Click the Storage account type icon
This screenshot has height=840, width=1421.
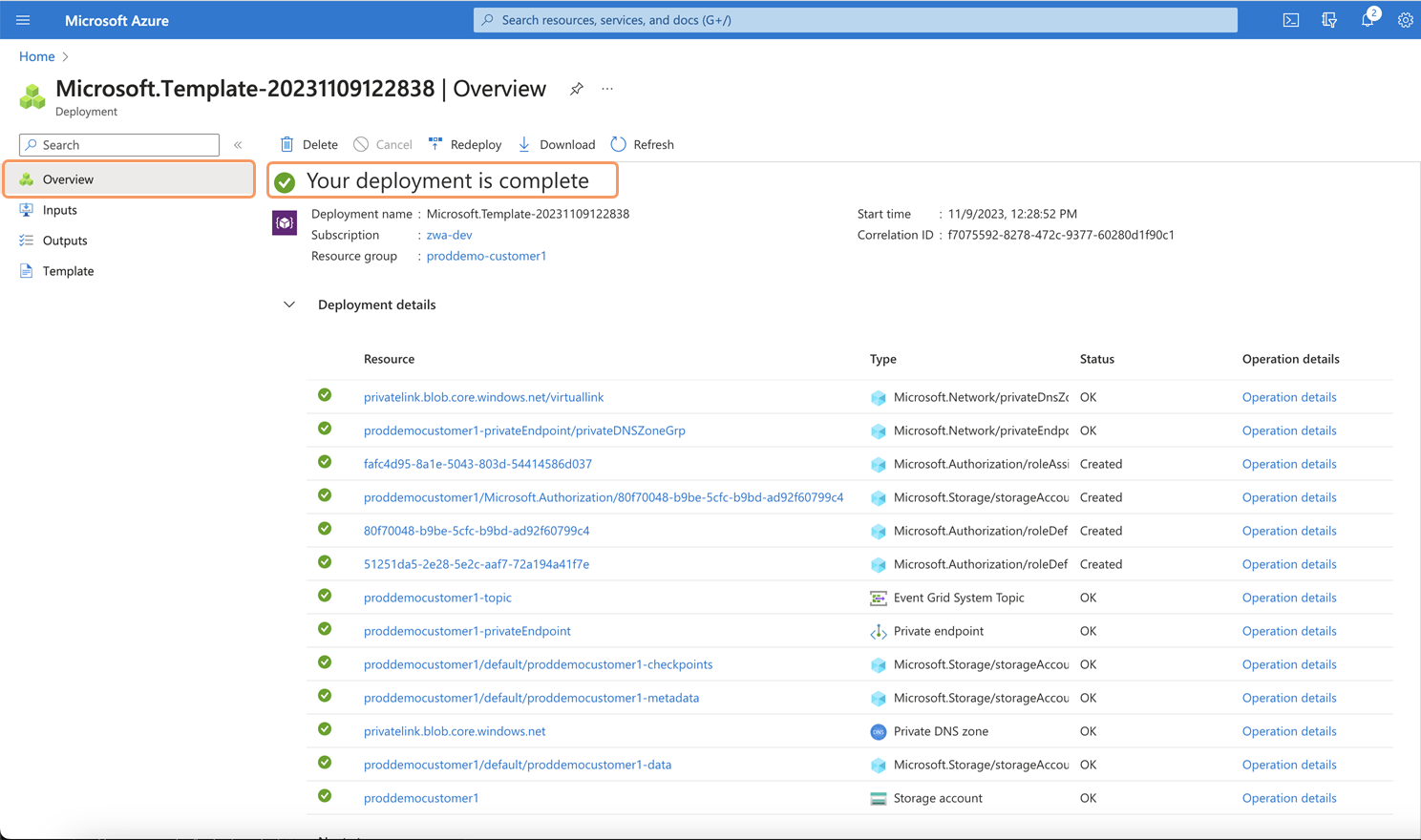click(x=879, y=798)
